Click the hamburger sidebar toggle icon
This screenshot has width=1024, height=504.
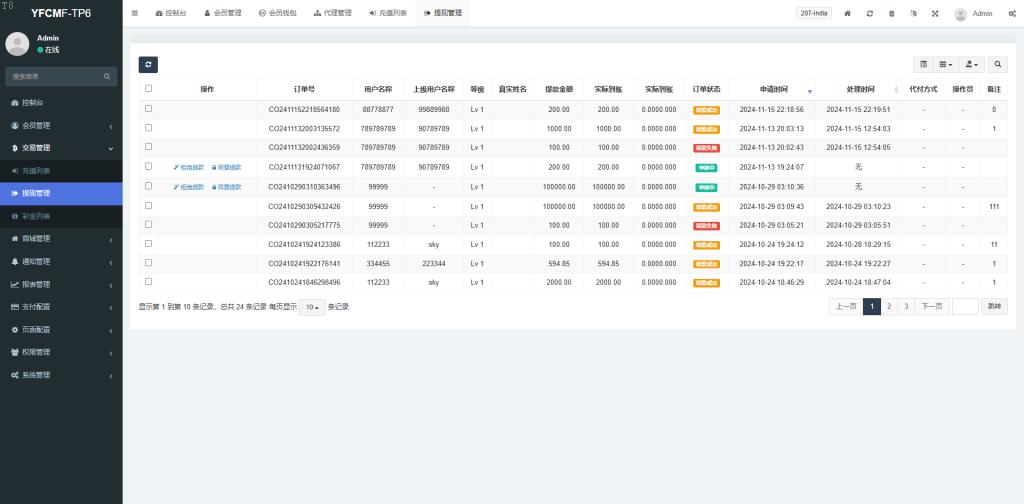135,13
